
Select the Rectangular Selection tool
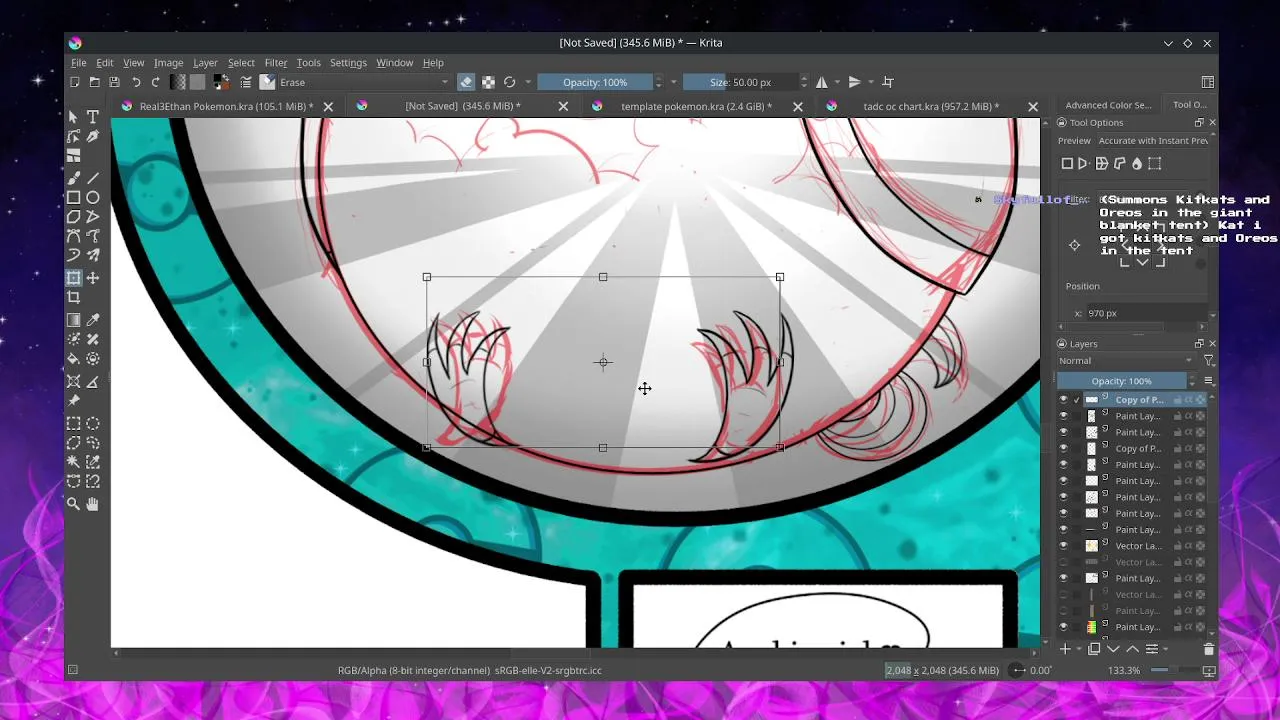(x=73, y=423)
